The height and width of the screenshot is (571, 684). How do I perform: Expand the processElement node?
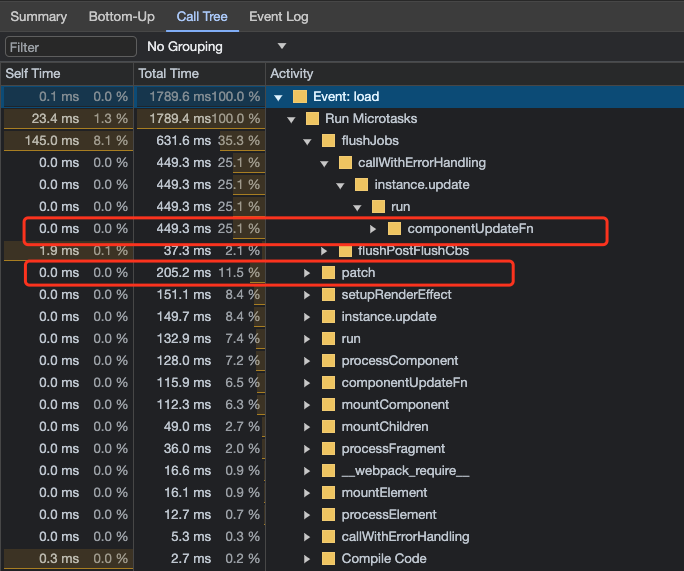pyautogui.click(x=307, y=515)
